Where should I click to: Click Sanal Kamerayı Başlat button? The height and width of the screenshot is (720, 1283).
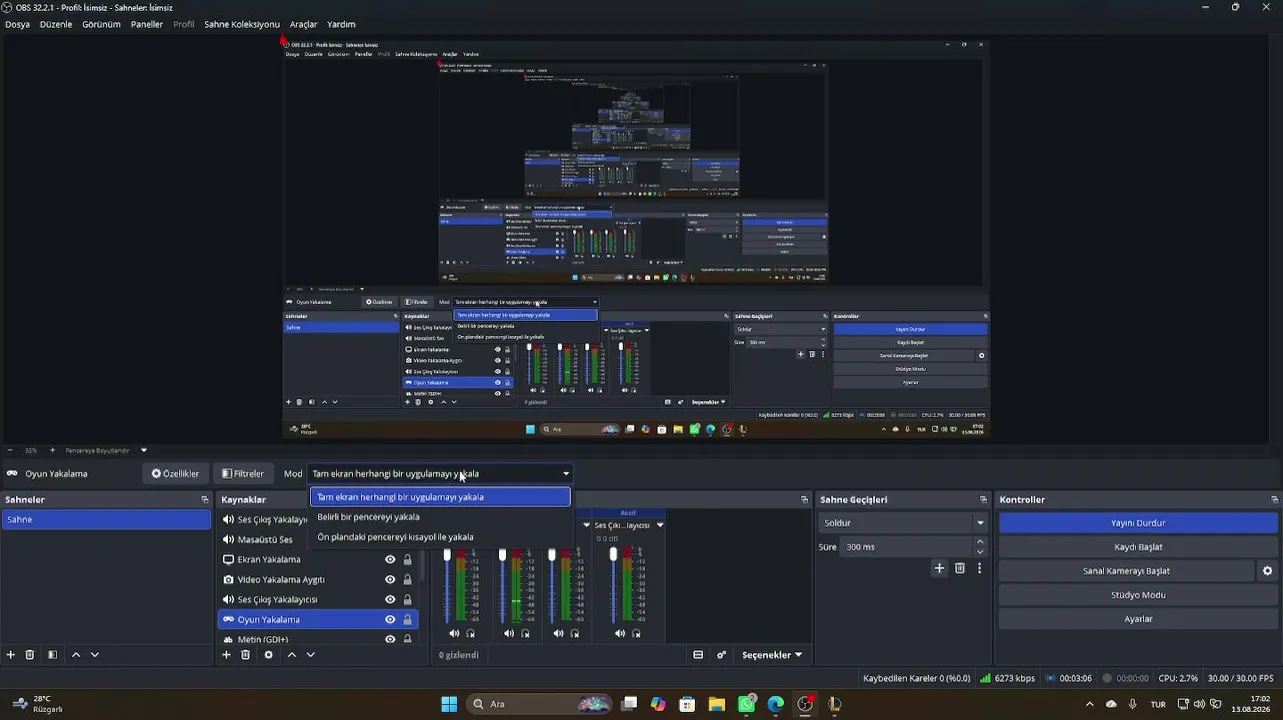pos(1126,571)
